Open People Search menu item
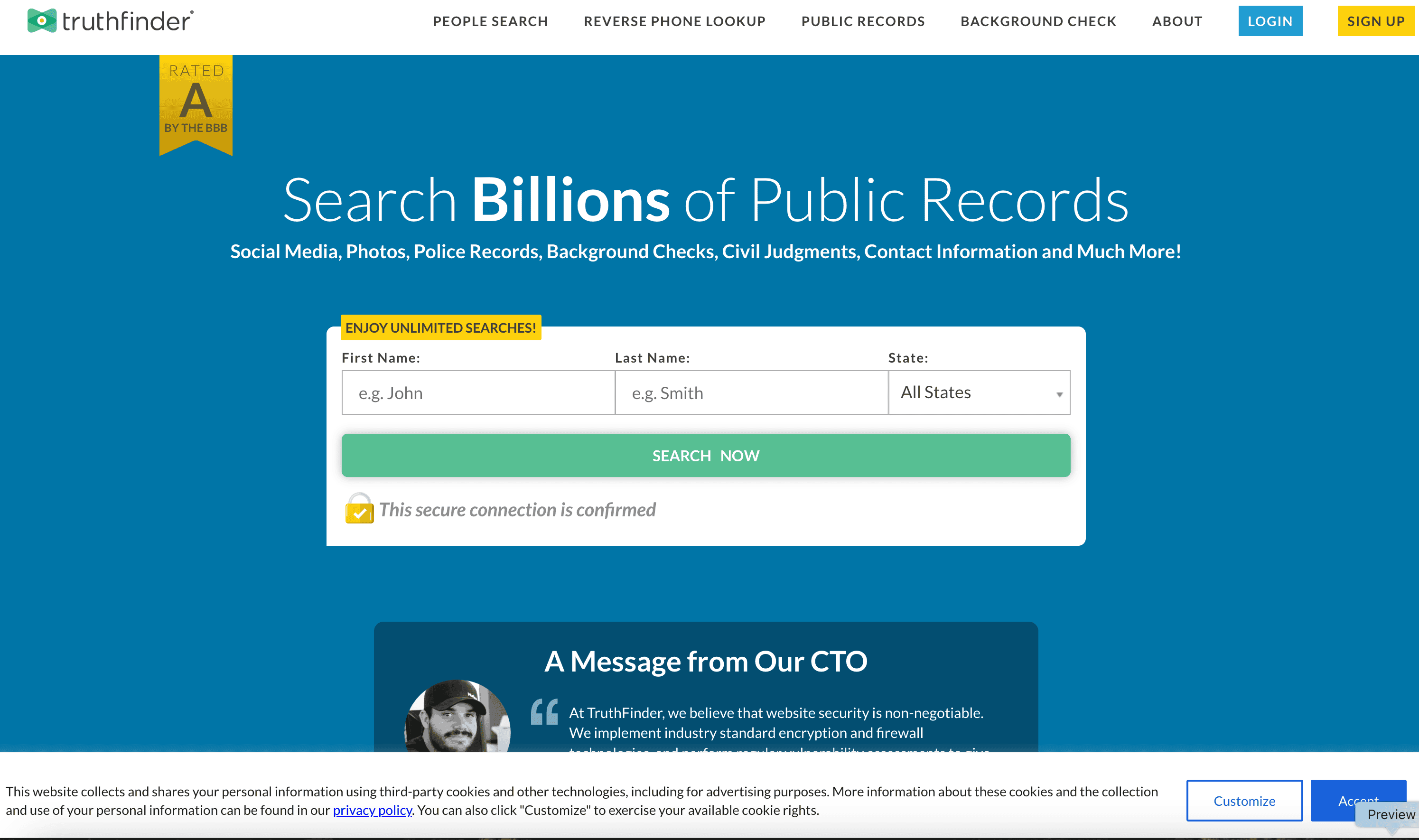1419x840 pixels. click(490, 21)
